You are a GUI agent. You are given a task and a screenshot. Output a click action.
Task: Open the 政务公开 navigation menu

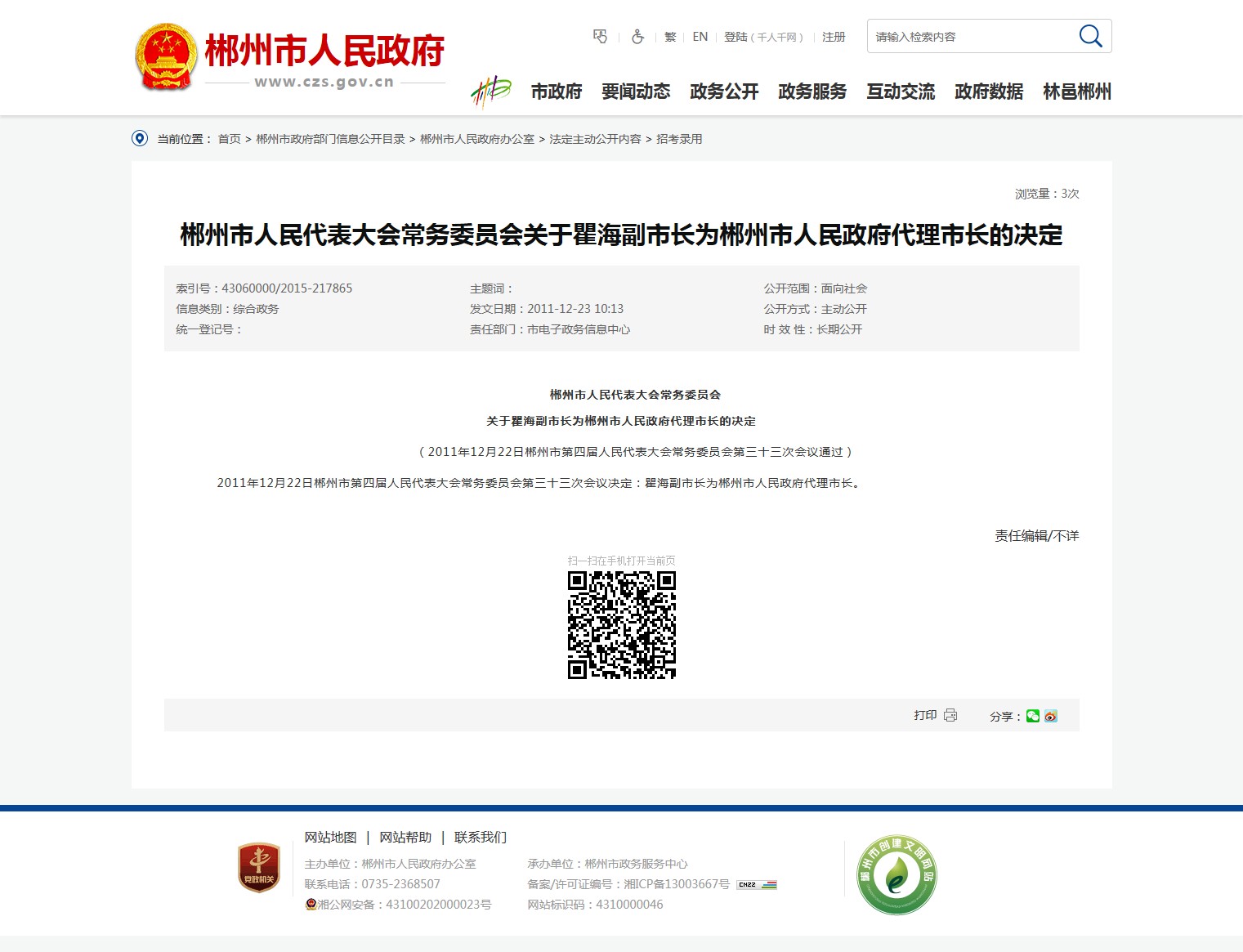724,92
